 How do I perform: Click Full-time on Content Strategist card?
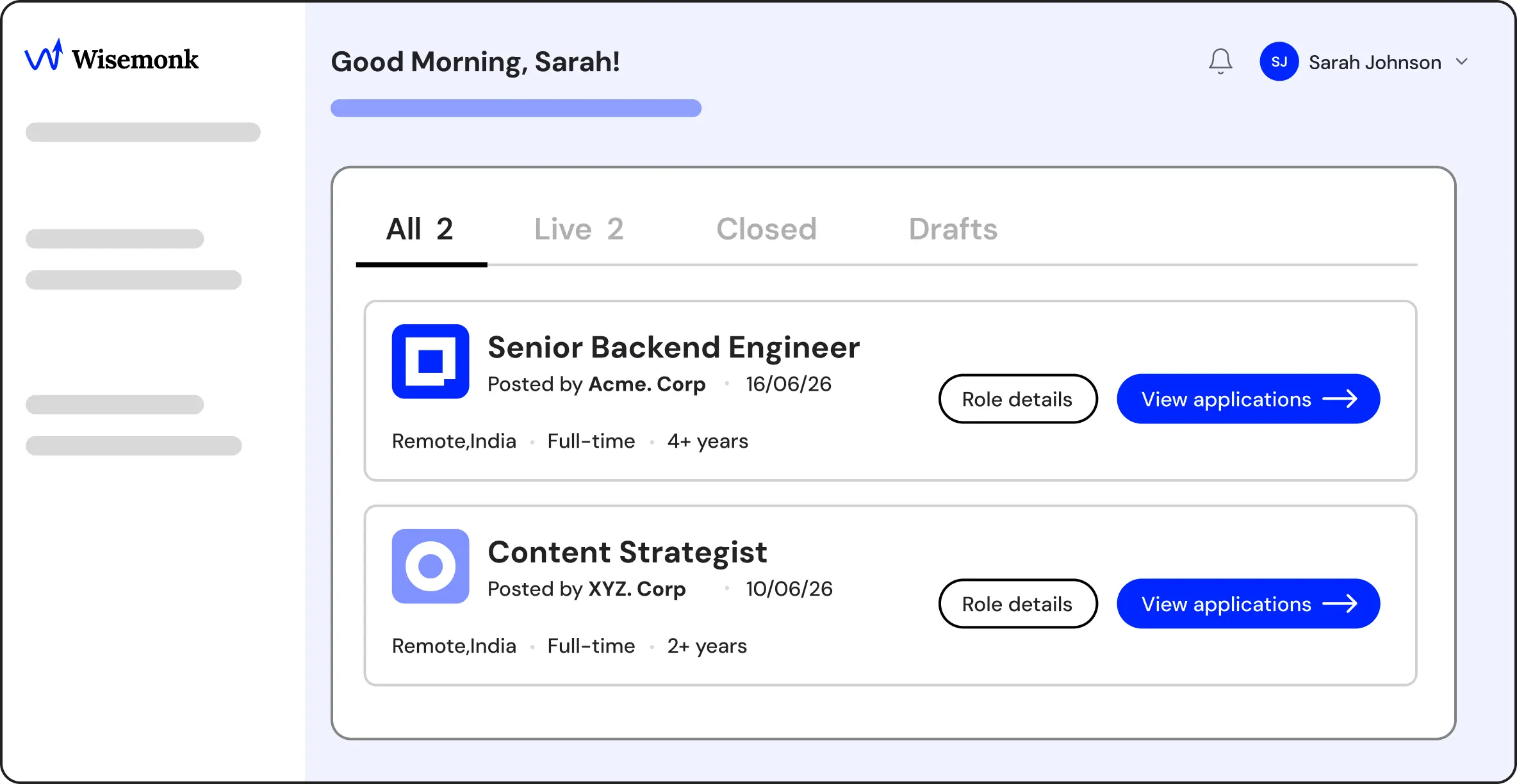click(591, 646)
